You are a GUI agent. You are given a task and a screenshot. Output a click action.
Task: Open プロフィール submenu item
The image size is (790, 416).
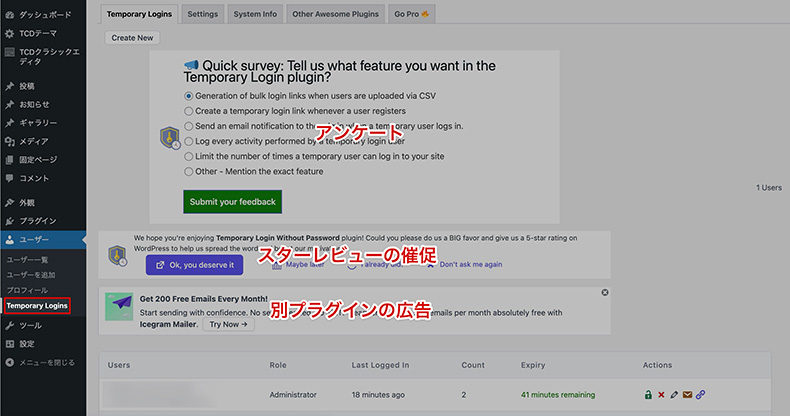[27, 290]
